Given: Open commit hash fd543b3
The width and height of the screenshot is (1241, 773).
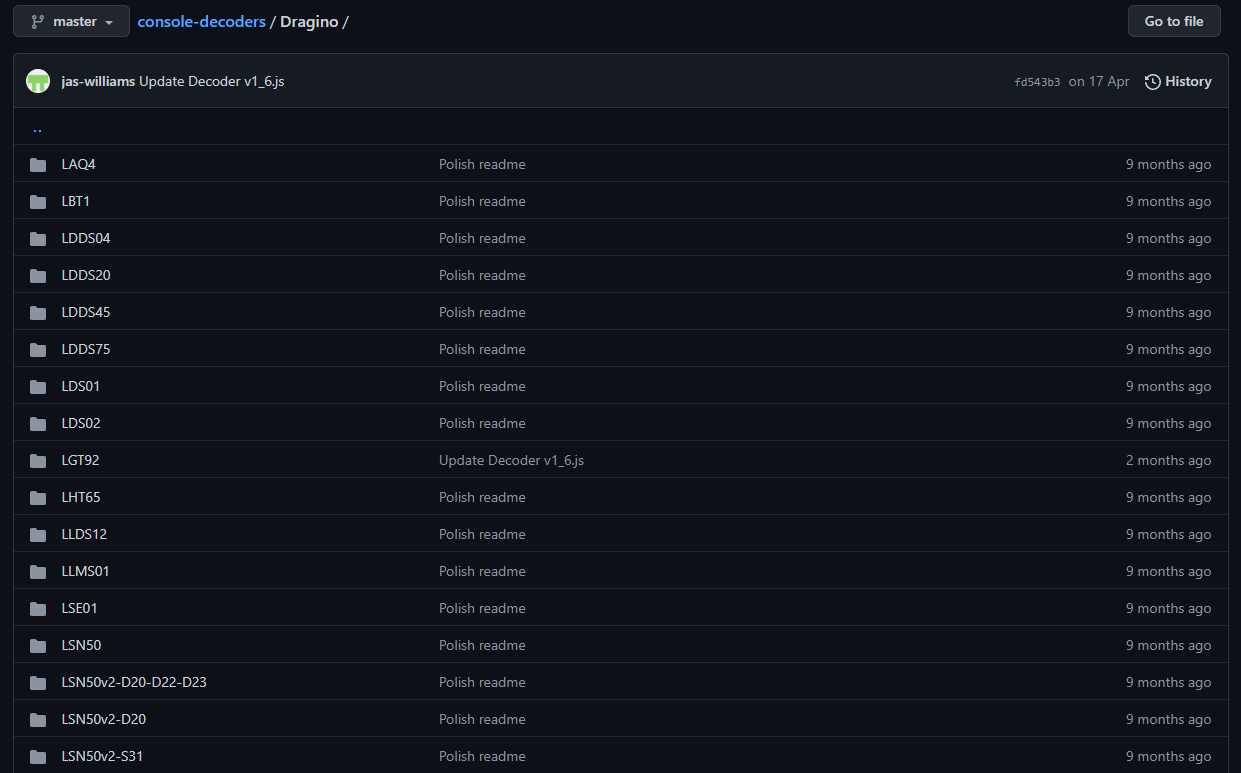Looking at the screenshot, I should [x=1037, y=82].
